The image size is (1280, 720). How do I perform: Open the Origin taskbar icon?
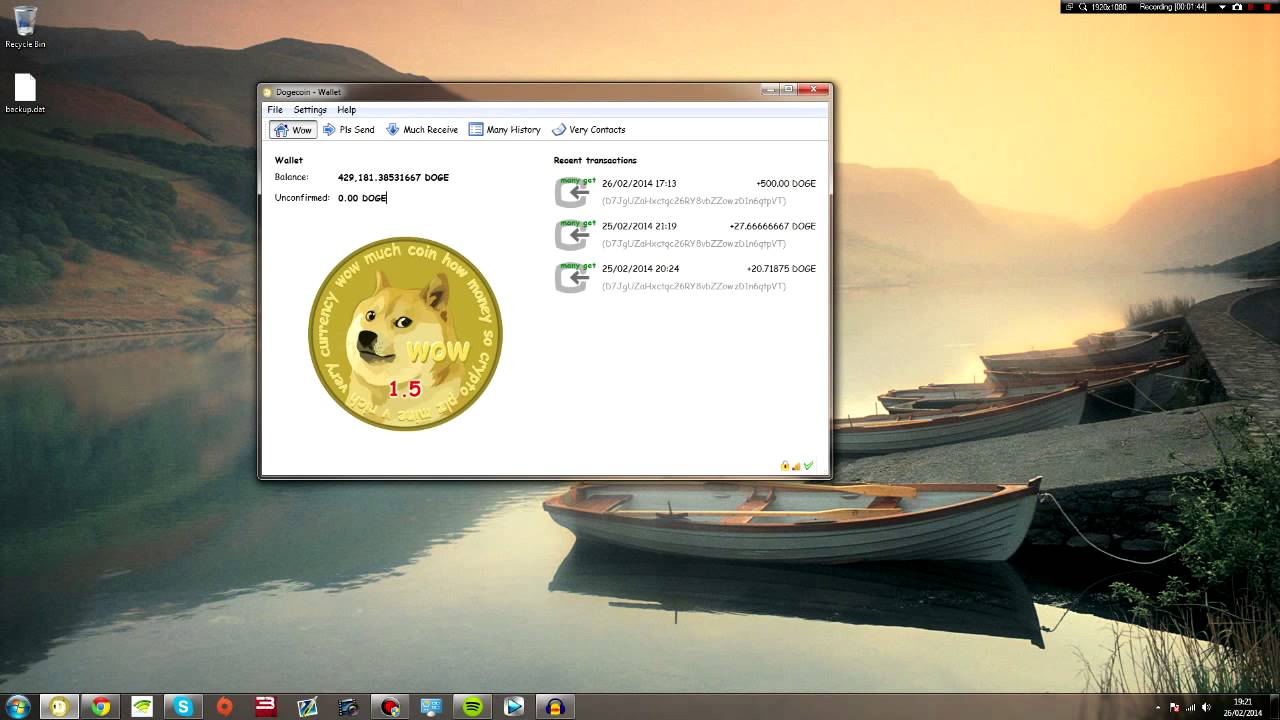point(224,706)
